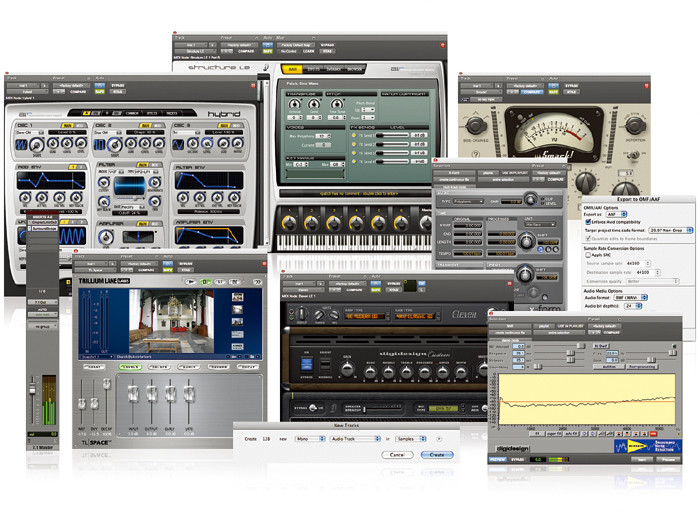The image size is (700, 525).
Task: Click the TL Space Decay fader
Action: pyautogui.click(x=107, y=384)
